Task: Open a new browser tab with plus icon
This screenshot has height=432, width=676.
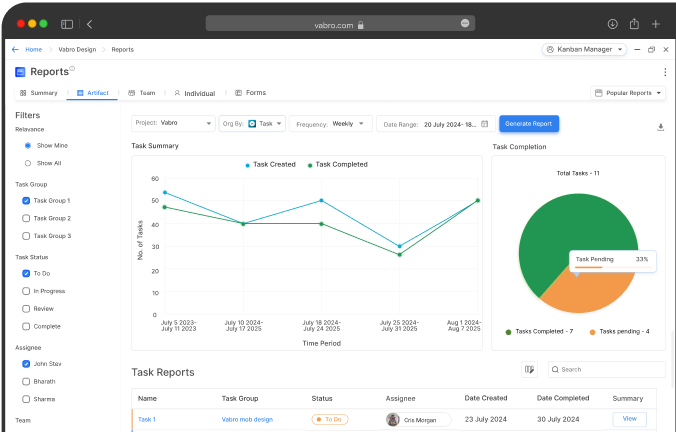Action: 656,23
